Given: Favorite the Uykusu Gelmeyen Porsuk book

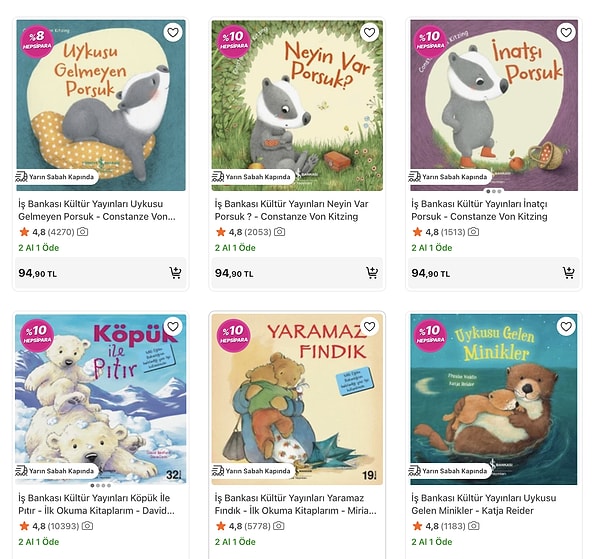Looking at the screenshot, I should coord(173,33).
